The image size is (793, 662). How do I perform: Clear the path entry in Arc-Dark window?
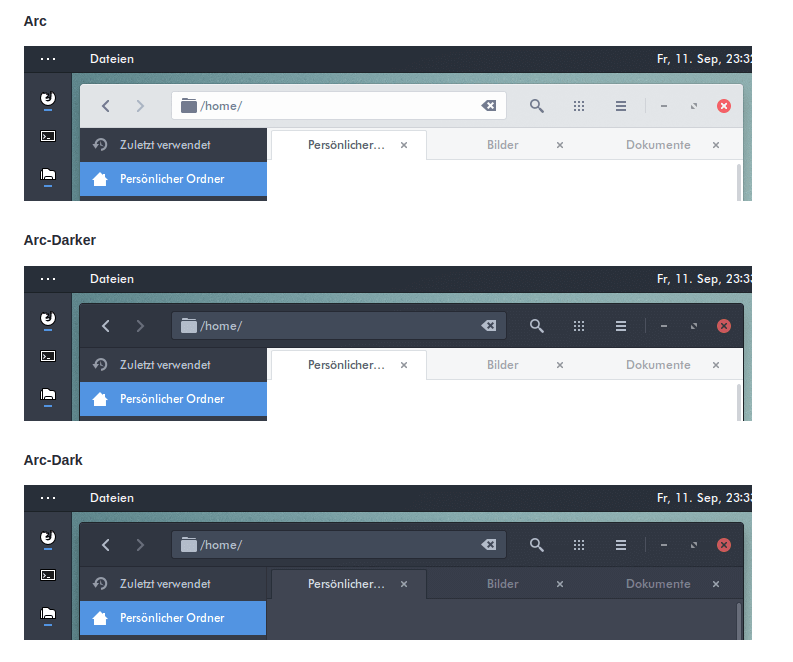coord(489,544)
